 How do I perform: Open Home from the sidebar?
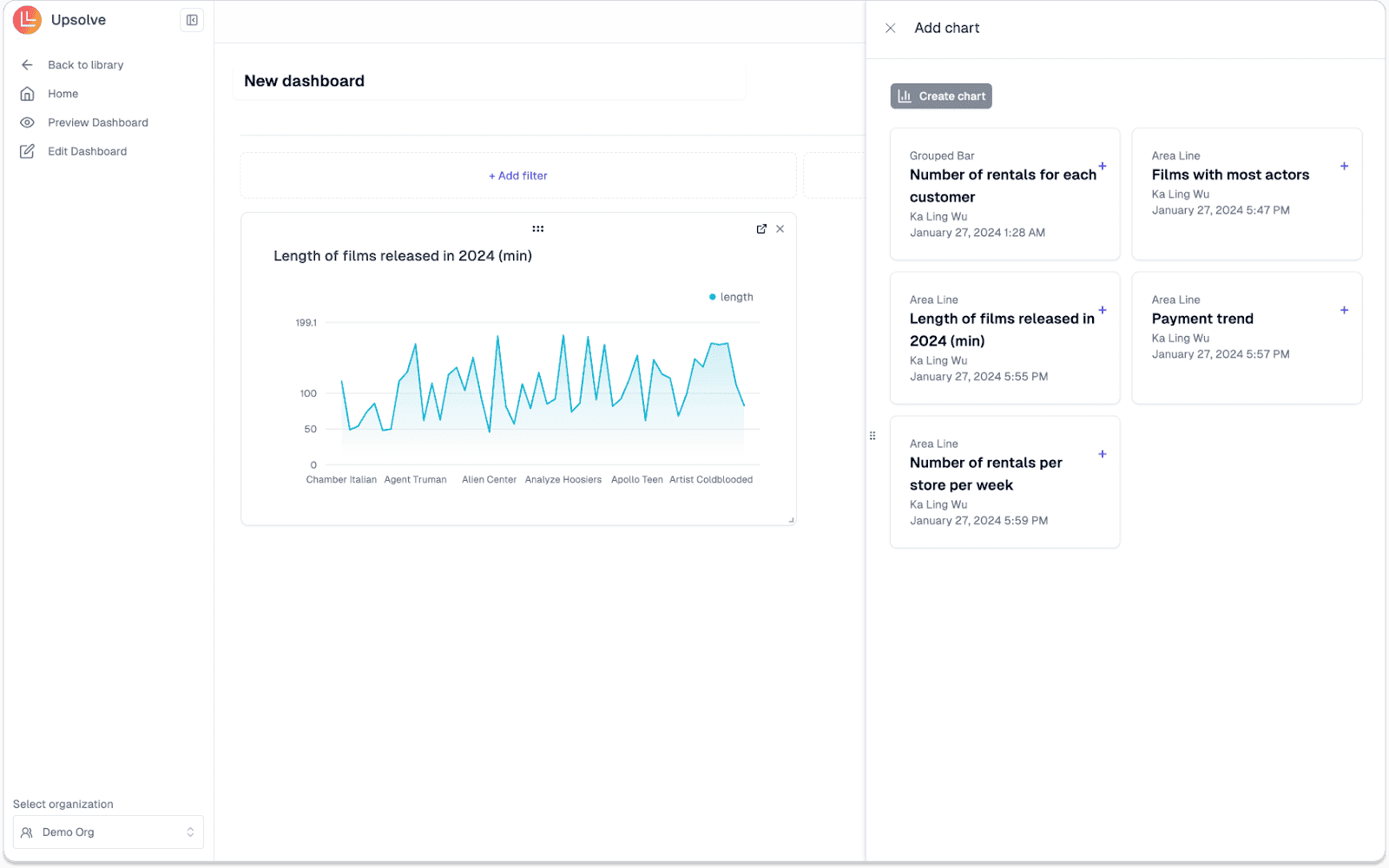pos(62,94)
